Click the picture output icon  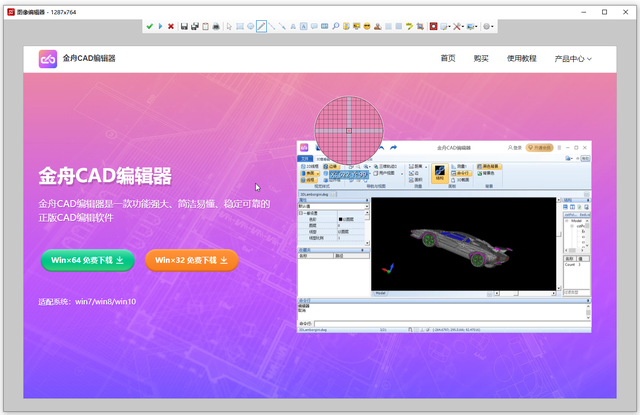tap(471, 27)
